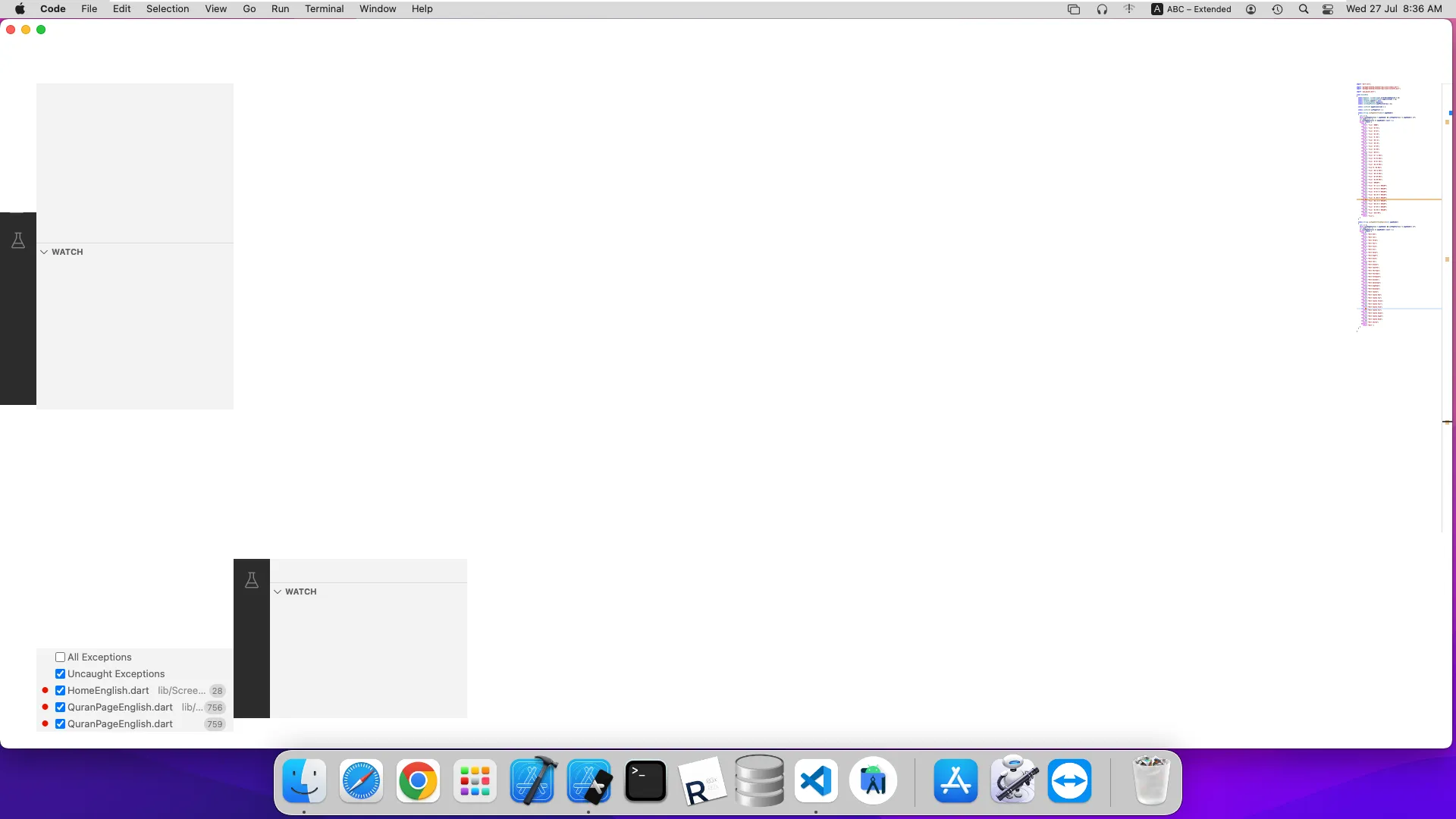The height and width of the screenshot is (819, 1456).
Task: Open the Terminal menu
Action: click(x=324, y=9)
